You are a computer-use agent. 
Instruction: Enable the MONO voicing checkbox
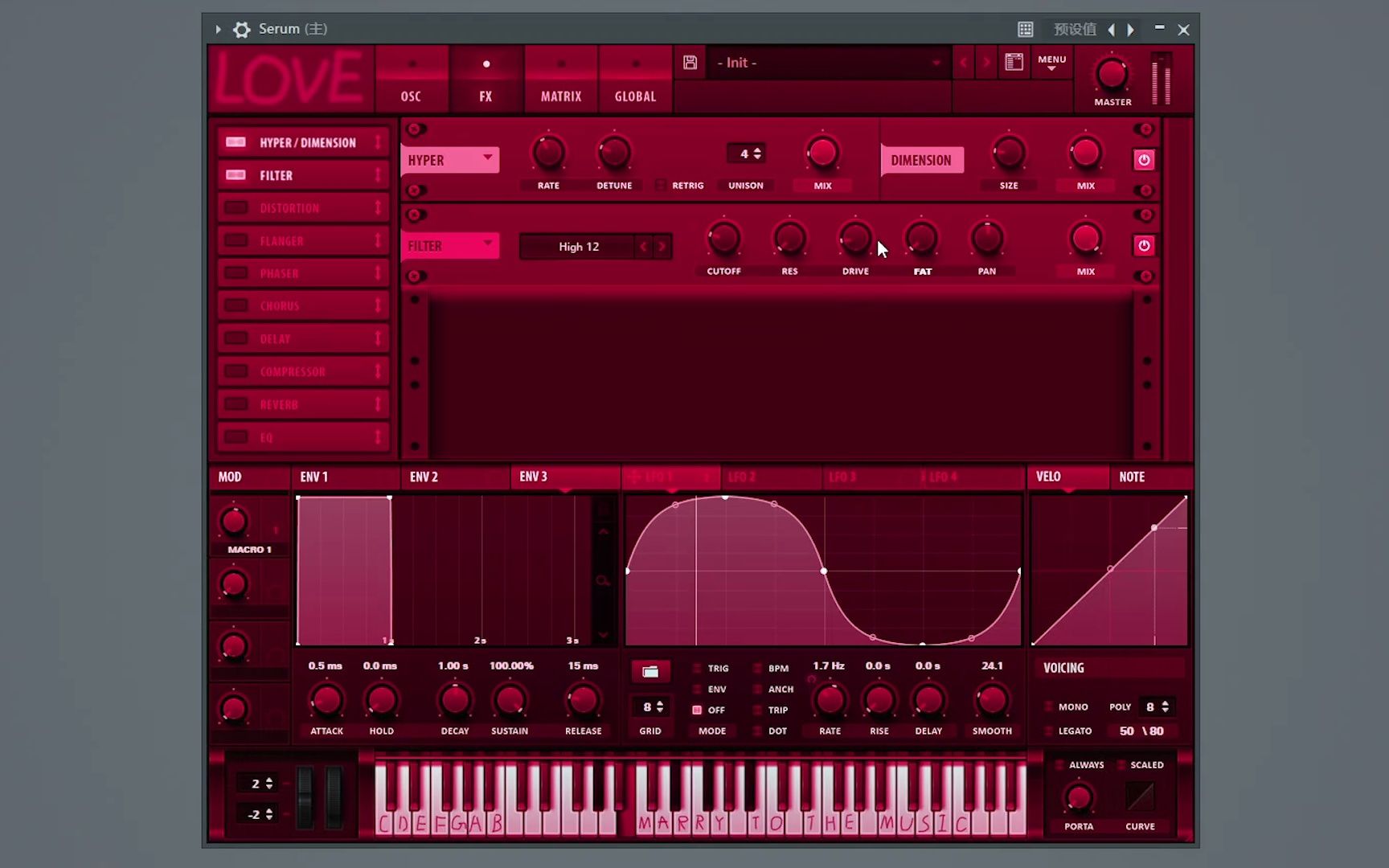point(1048,706)
